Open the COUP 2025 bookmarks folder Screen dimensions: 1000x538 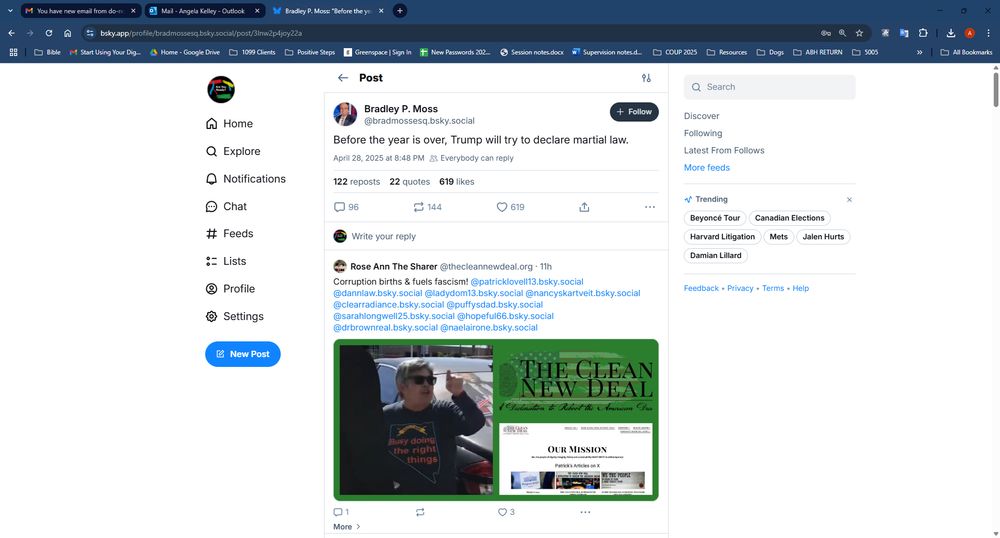675,52
